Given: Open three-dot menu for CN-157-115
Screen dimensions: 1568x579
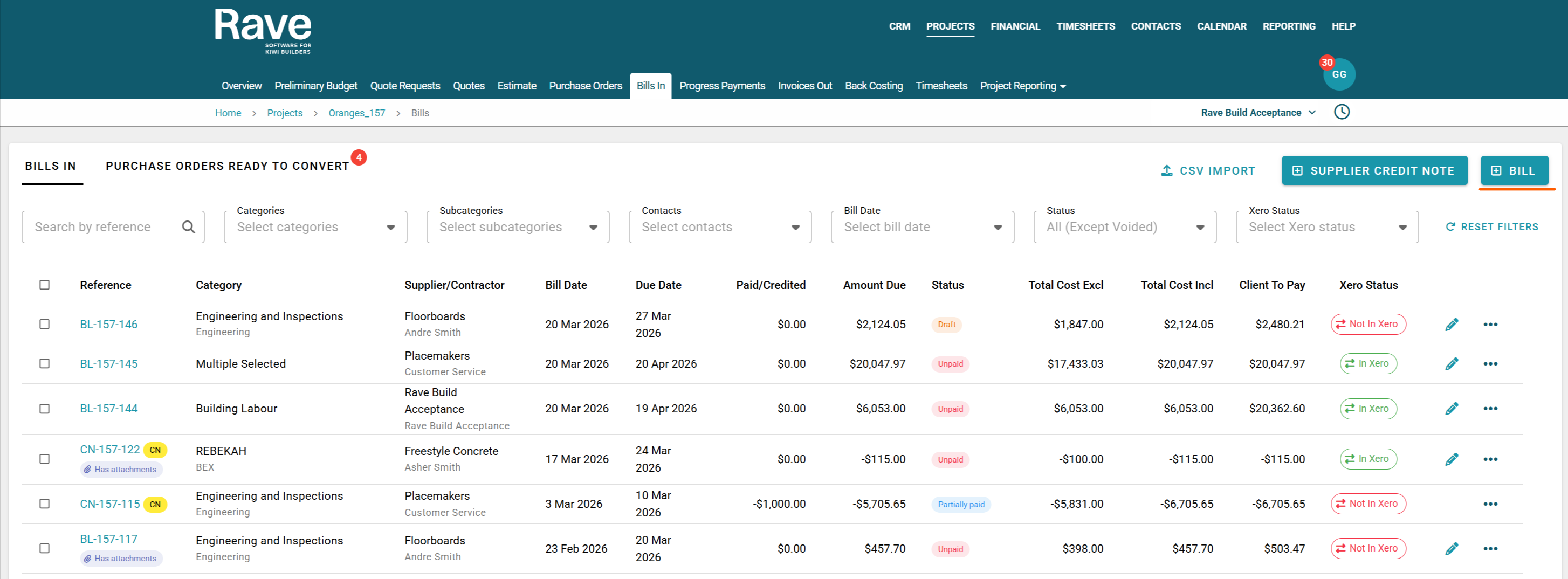Looking at the screenshot, I should point(1490,504).
